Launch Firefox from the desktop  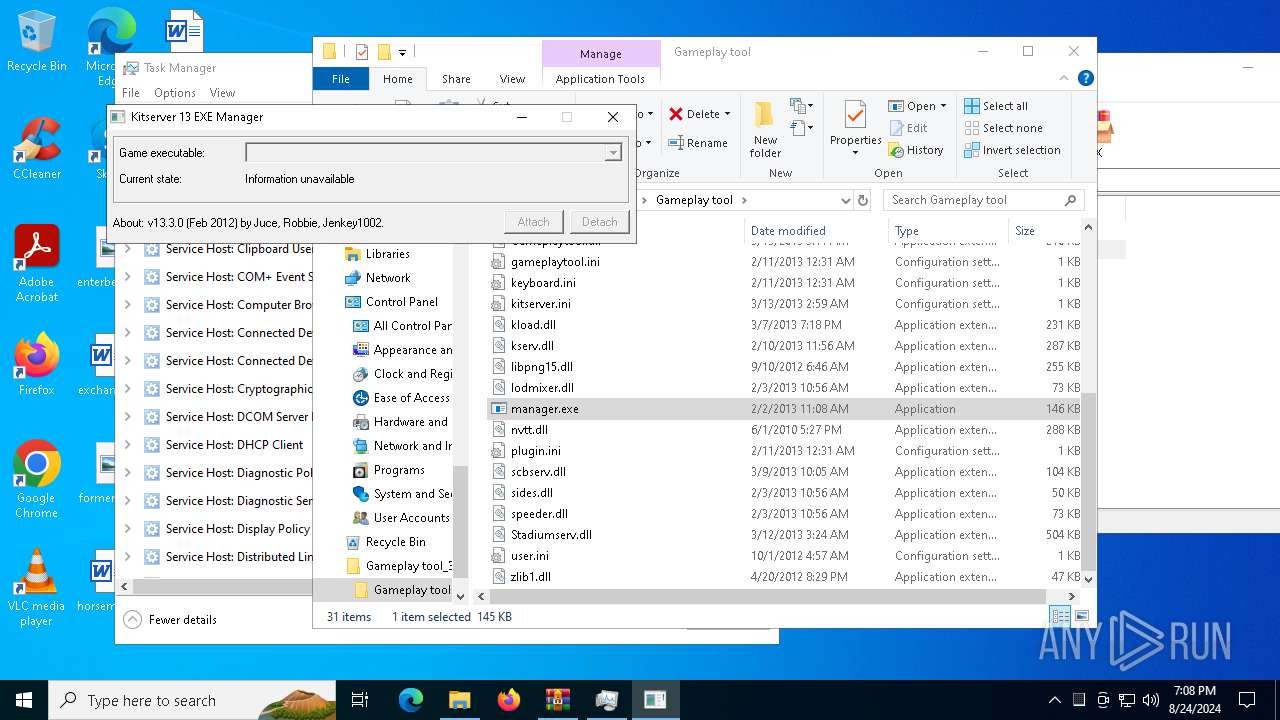36,364
